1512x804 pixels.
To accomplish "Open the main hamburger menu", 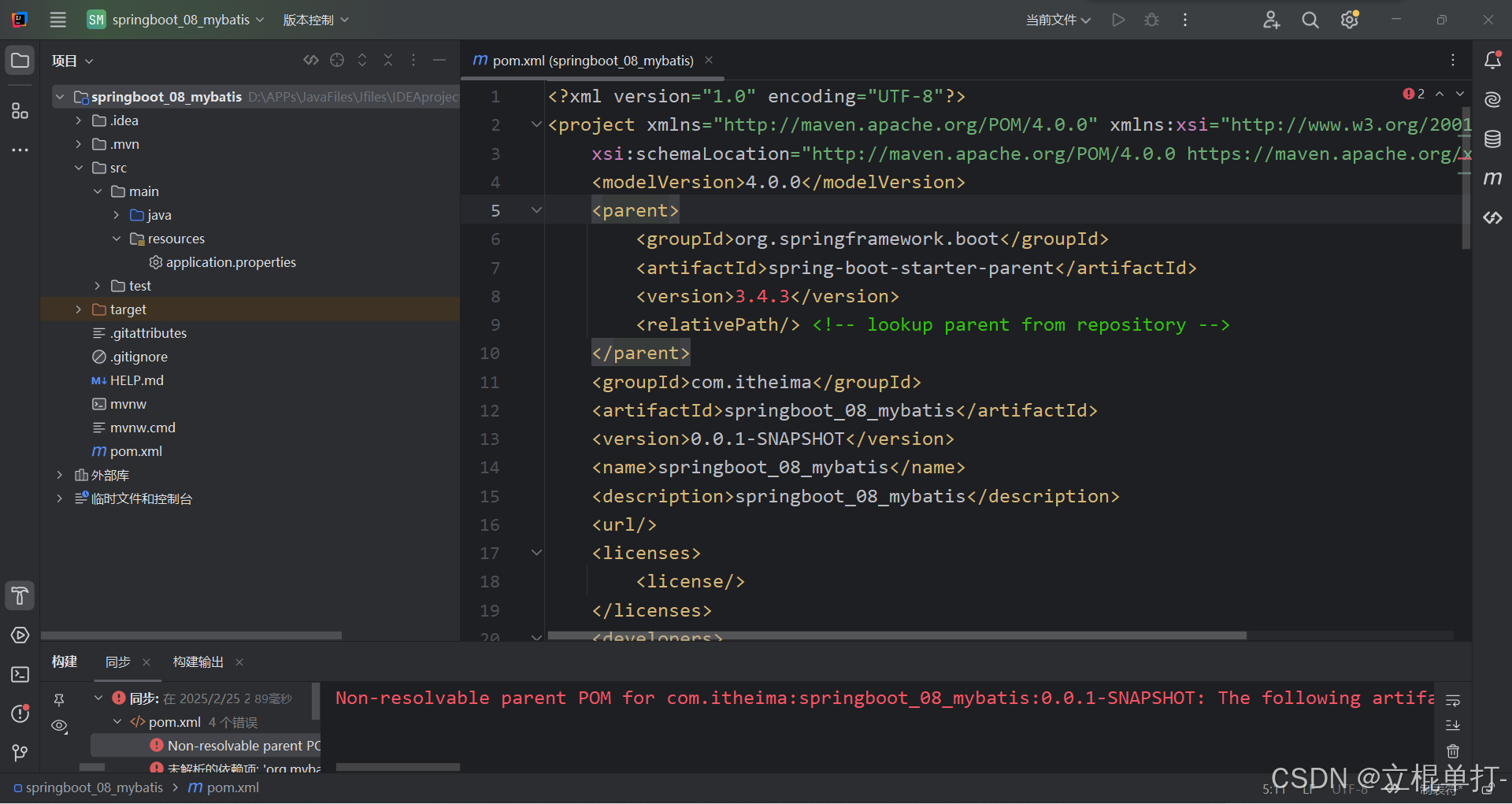I will click(57, 20).
